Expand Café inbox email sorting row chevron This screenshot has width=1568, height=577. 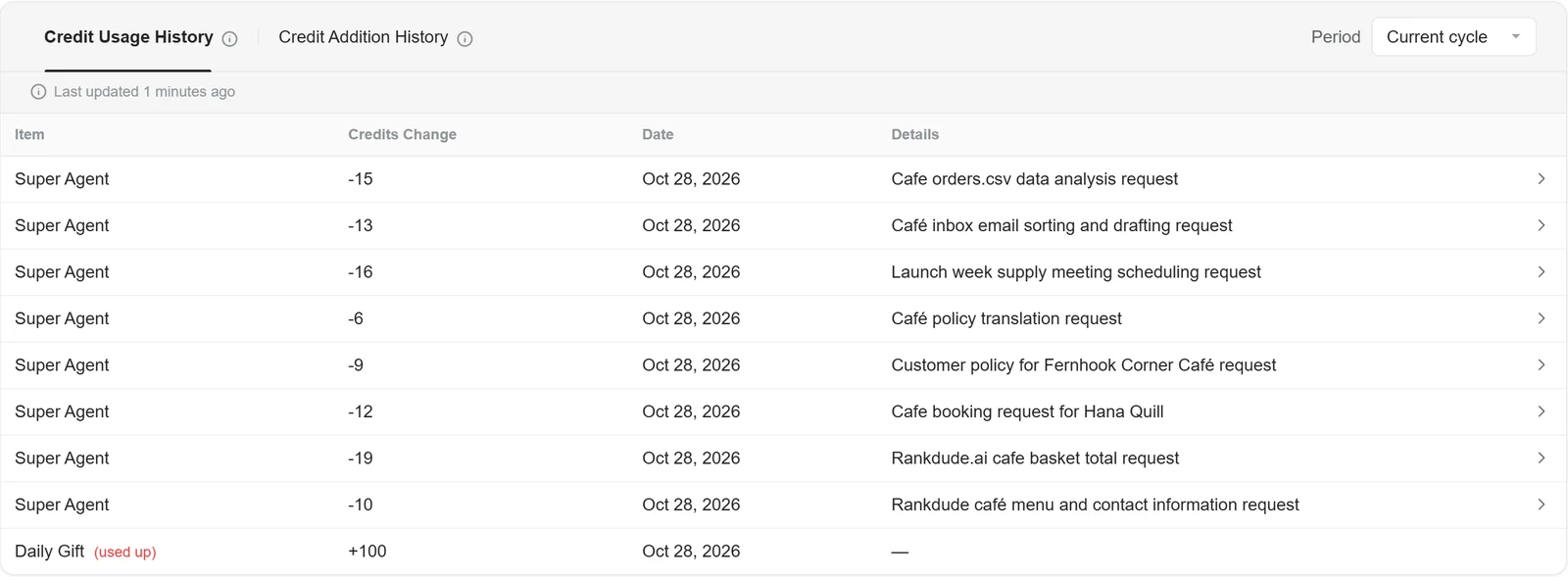1541,225
